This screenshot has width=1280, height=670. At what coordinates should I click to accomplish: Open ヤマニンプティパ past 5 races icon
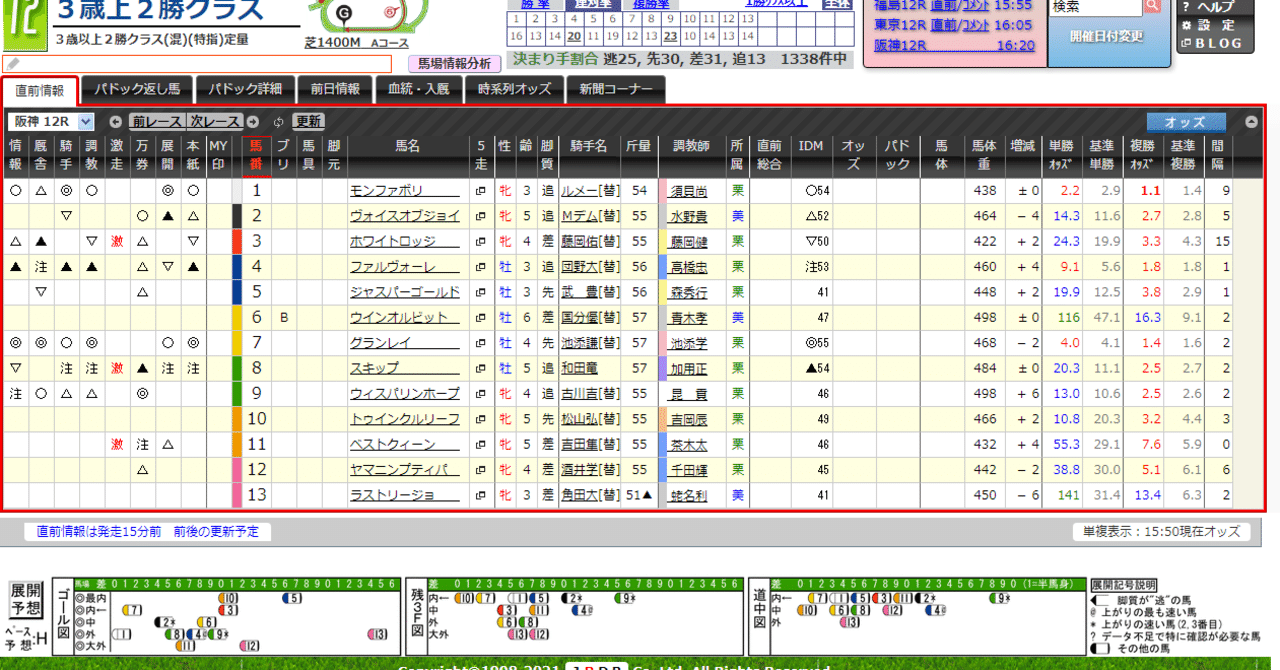pyautogui.click(x=481, y=470)
